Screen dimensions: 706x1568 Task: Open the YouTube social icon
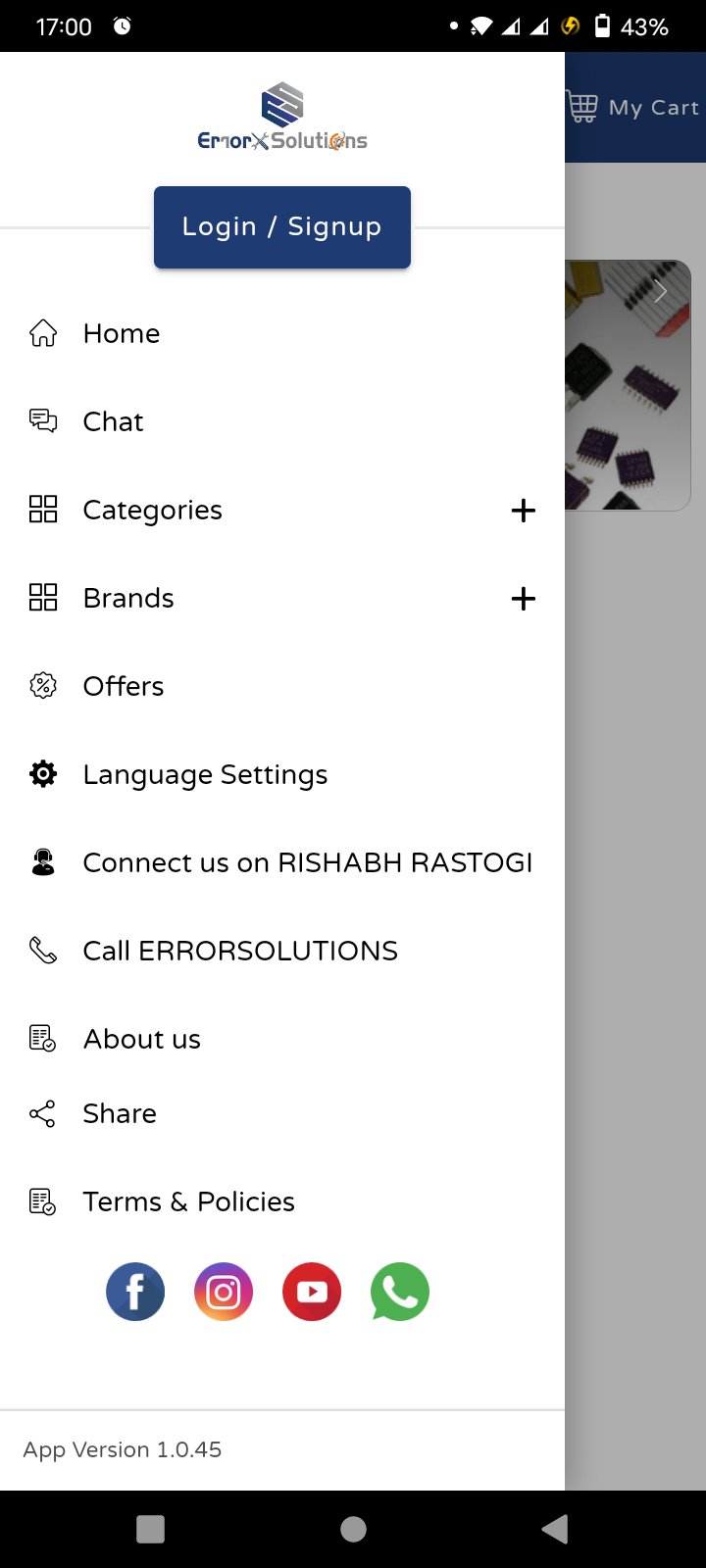point(312,1292)
